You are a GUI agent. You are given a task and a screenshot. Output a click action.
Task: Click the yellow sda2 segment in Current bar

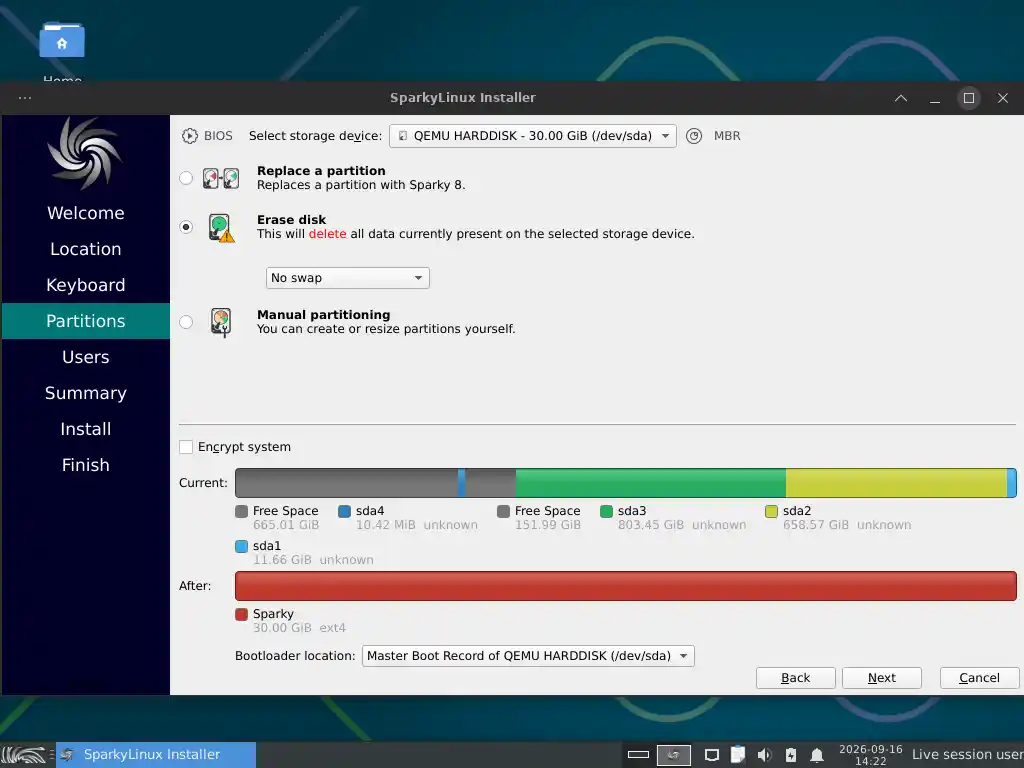coord(896,483)
